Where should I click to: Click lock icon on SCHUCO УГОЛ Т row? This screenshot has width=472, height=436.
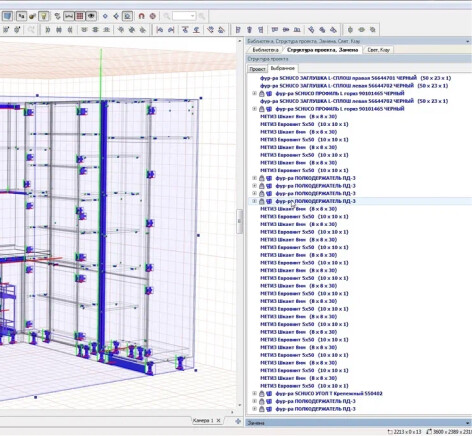pyautogui.click(x=262, y=393)
